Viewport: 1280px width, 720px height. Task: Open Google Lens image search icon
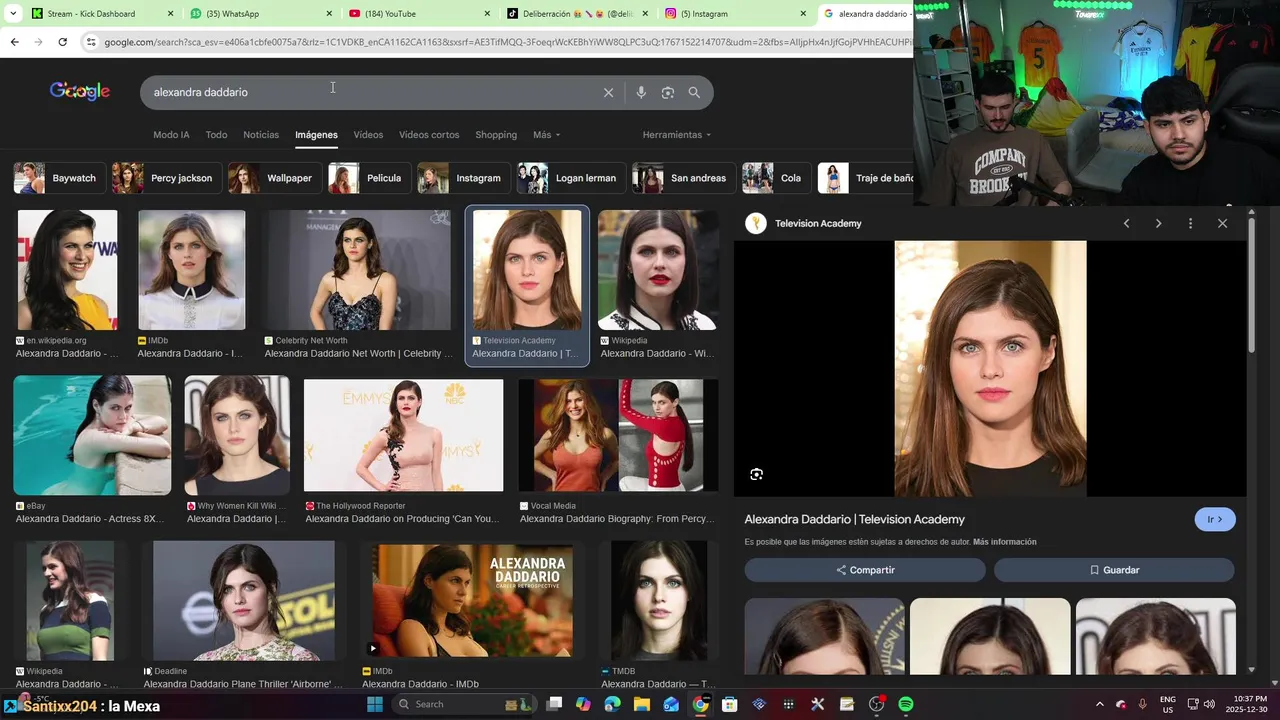click(668, 92)
